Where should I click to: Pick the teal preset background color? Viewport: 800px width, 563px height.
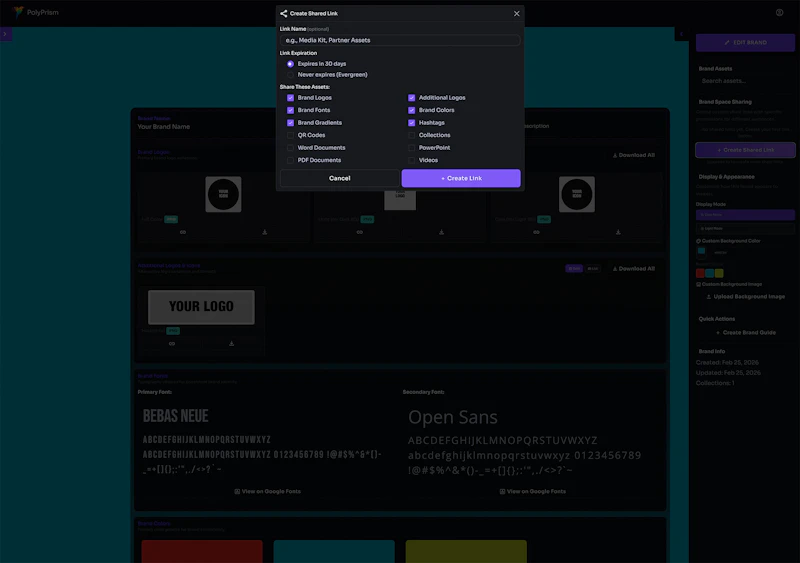(709, 273)
